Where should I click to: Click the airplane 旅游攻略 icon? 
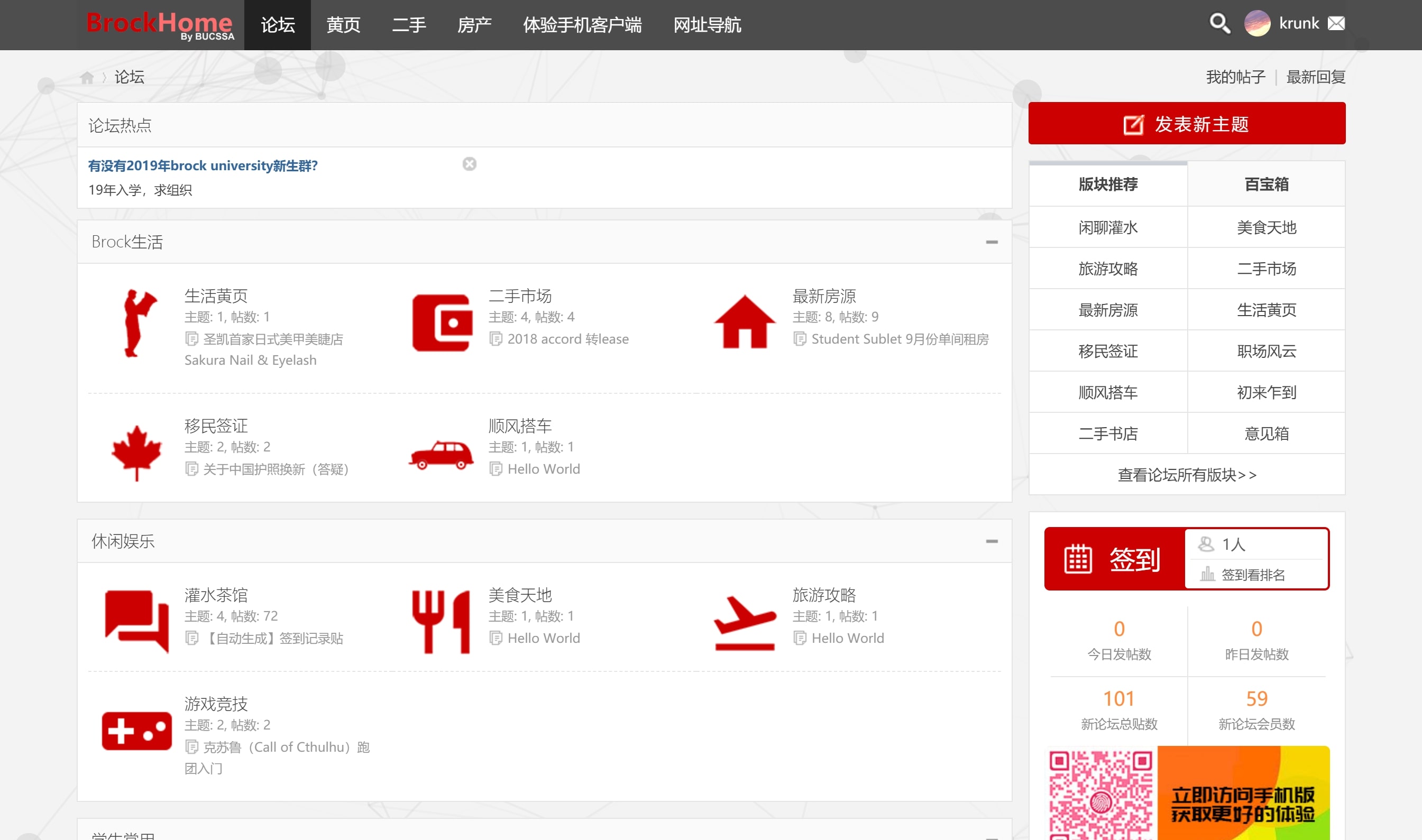pyautogui.click(x=745, y=623)
